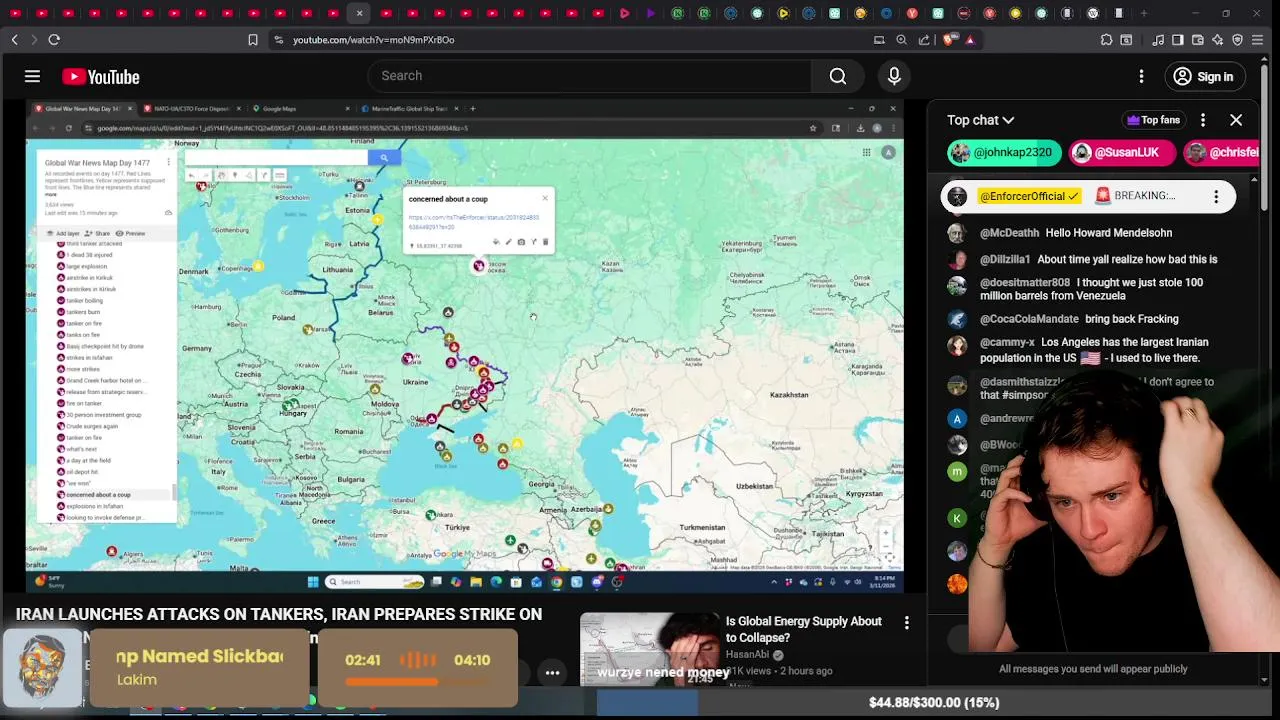Click Google apps grid on video's map
The height and width of the screenshot is (720, 1280).
point(866,152)
